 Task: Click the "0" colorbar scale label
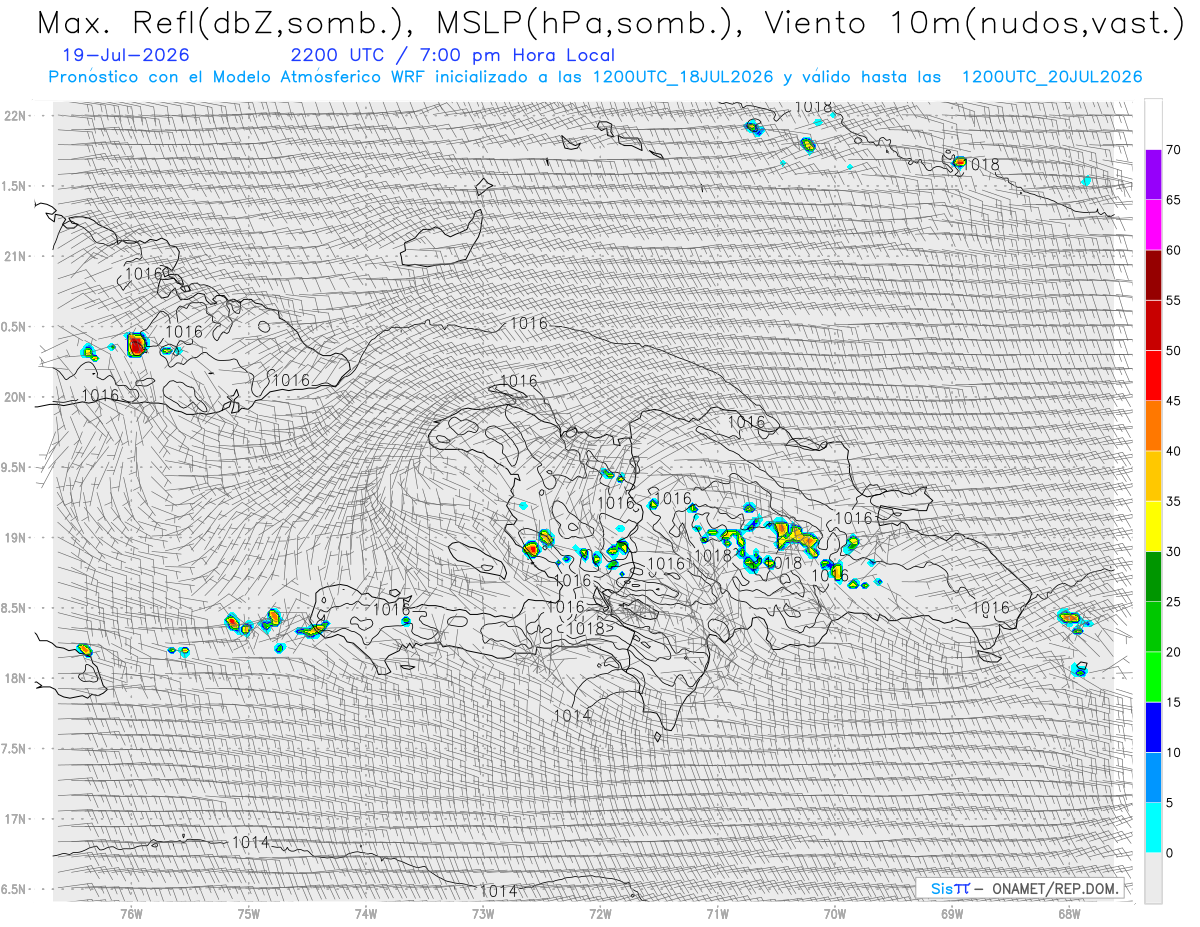(x=1169, y=853)
